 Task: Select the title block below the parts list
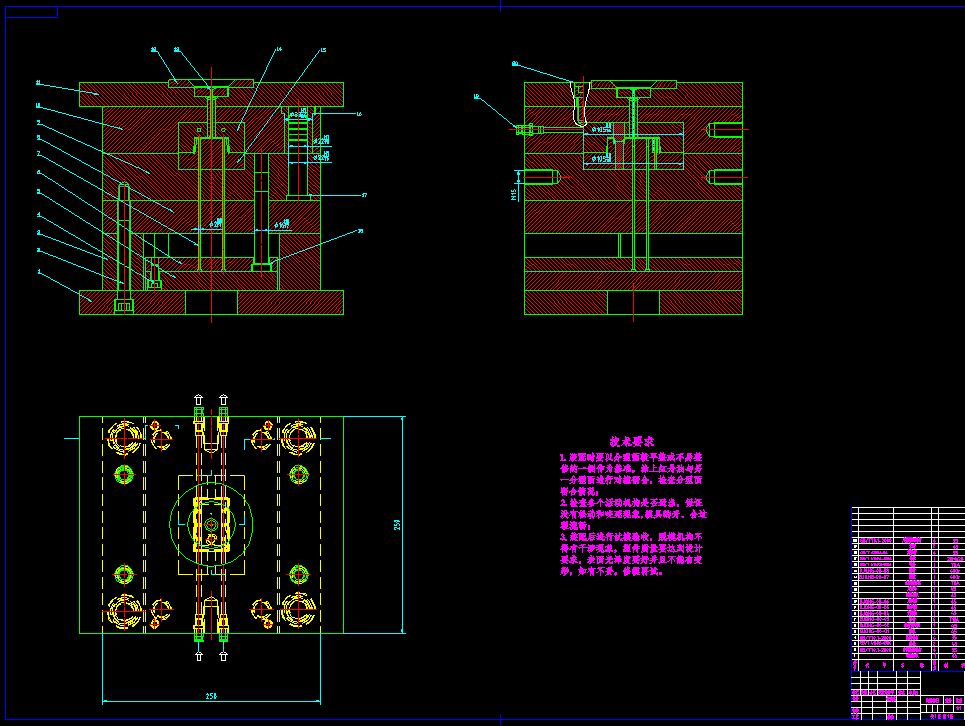point(908,695)
